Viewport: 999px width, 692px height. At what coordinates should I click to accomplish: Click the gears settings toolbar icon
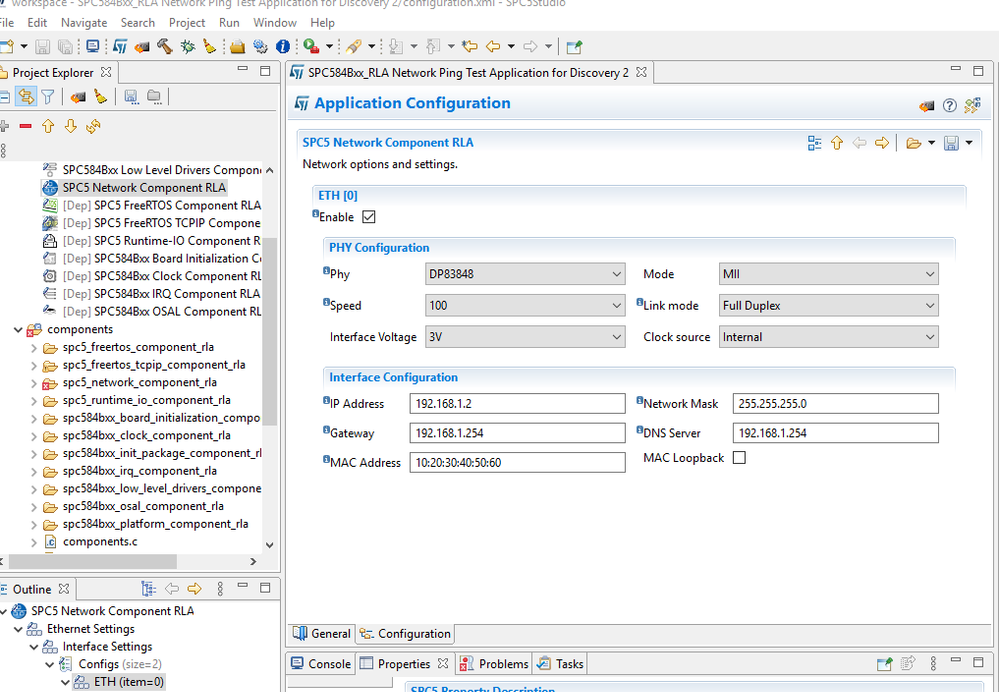click(x=260, y=47)
